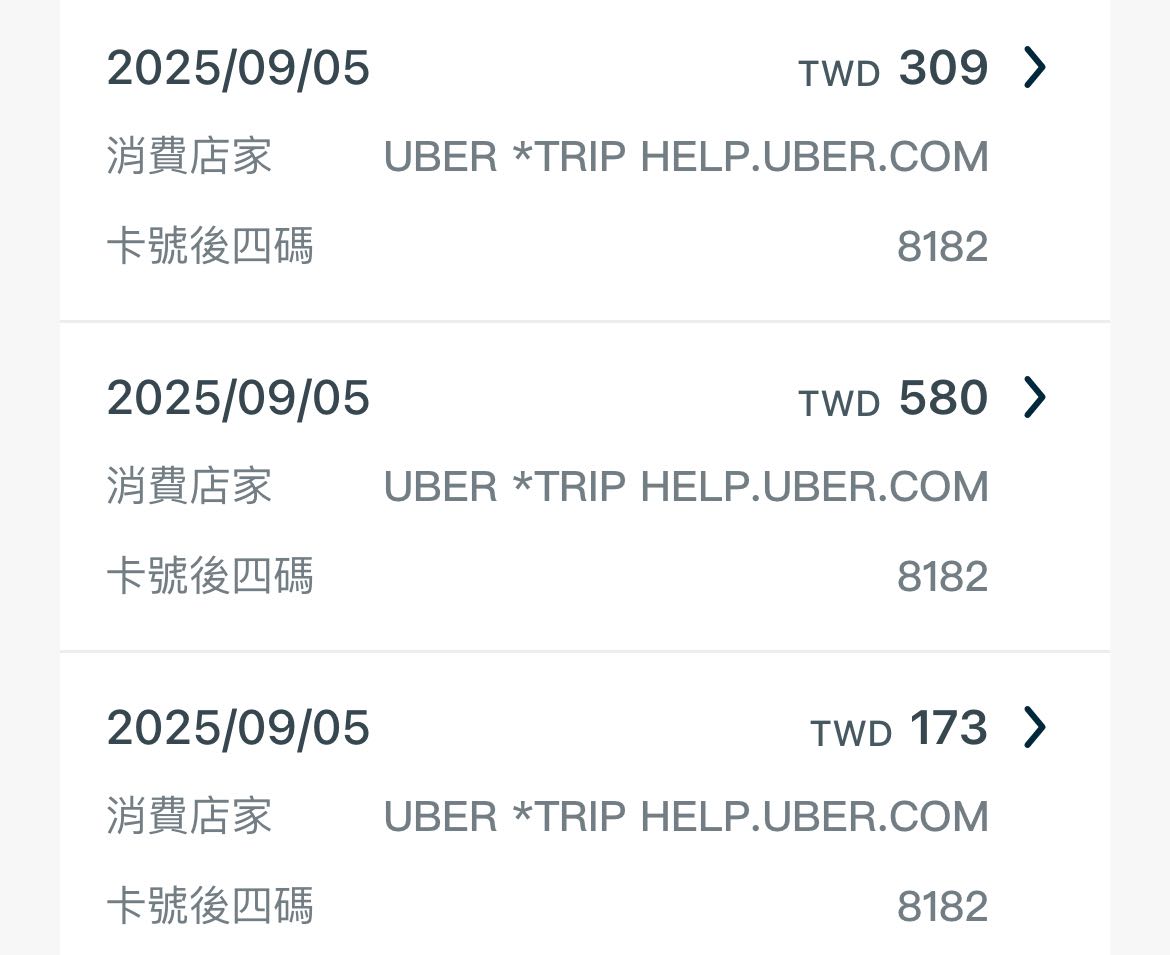
Task: Click the UBER merchant name in first row
Action: tap(686, 157)
